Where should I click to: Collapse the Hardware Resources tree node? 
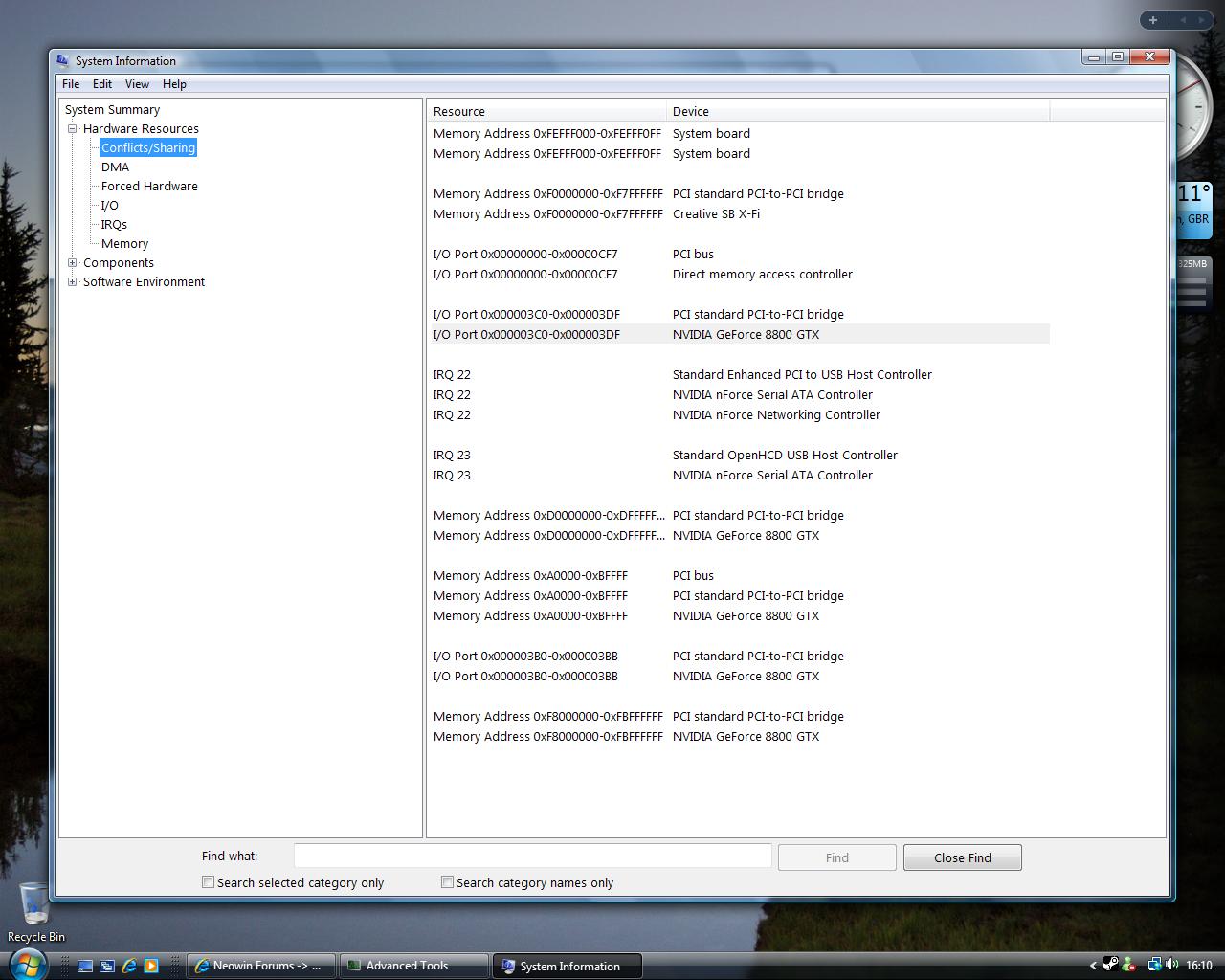click(72, 128)
